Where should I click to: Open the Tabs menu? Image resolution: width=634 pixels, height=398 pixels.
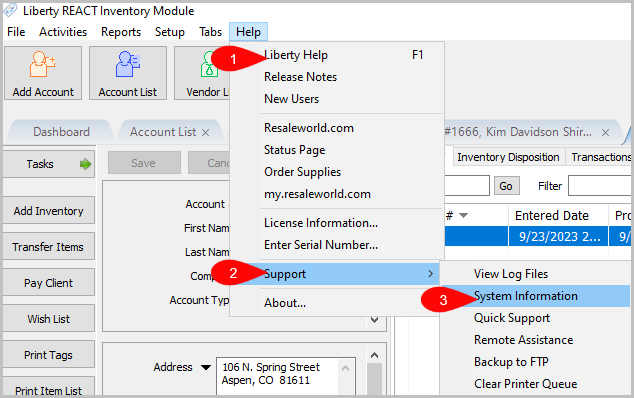point(210,32)
